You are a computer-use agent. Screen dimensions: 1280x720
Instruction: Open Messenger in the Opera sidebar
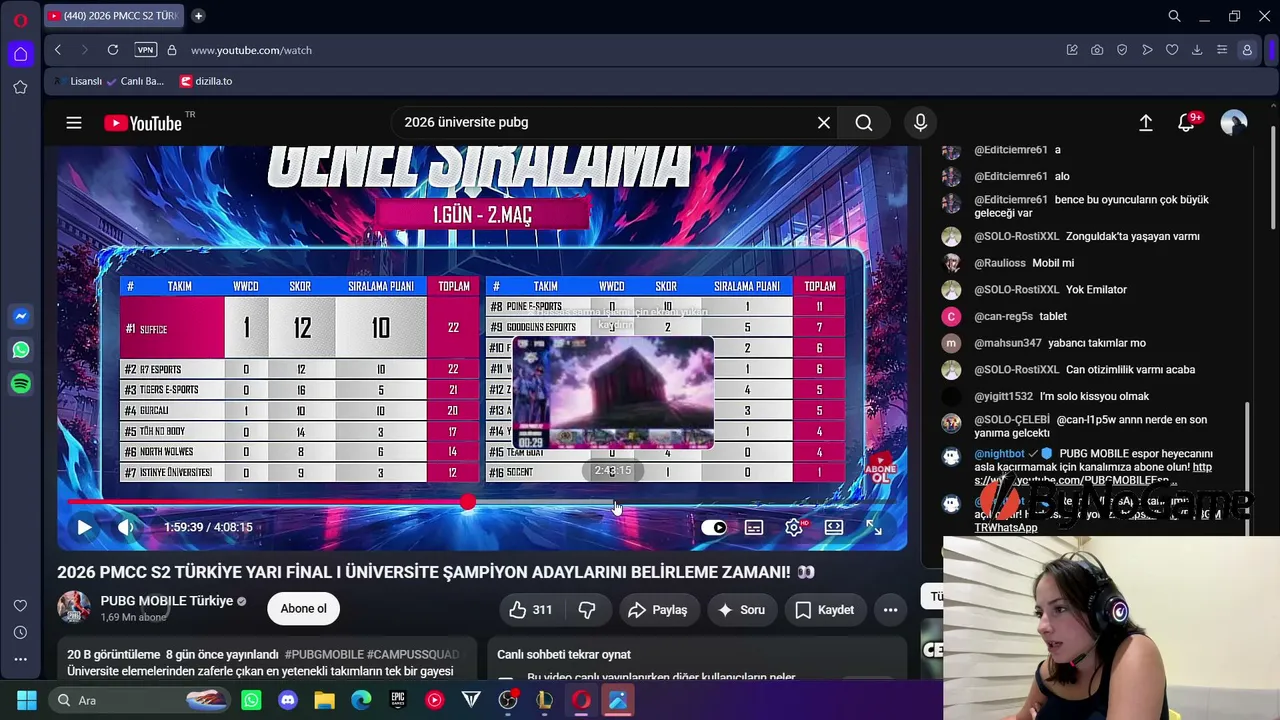point(20,317)
